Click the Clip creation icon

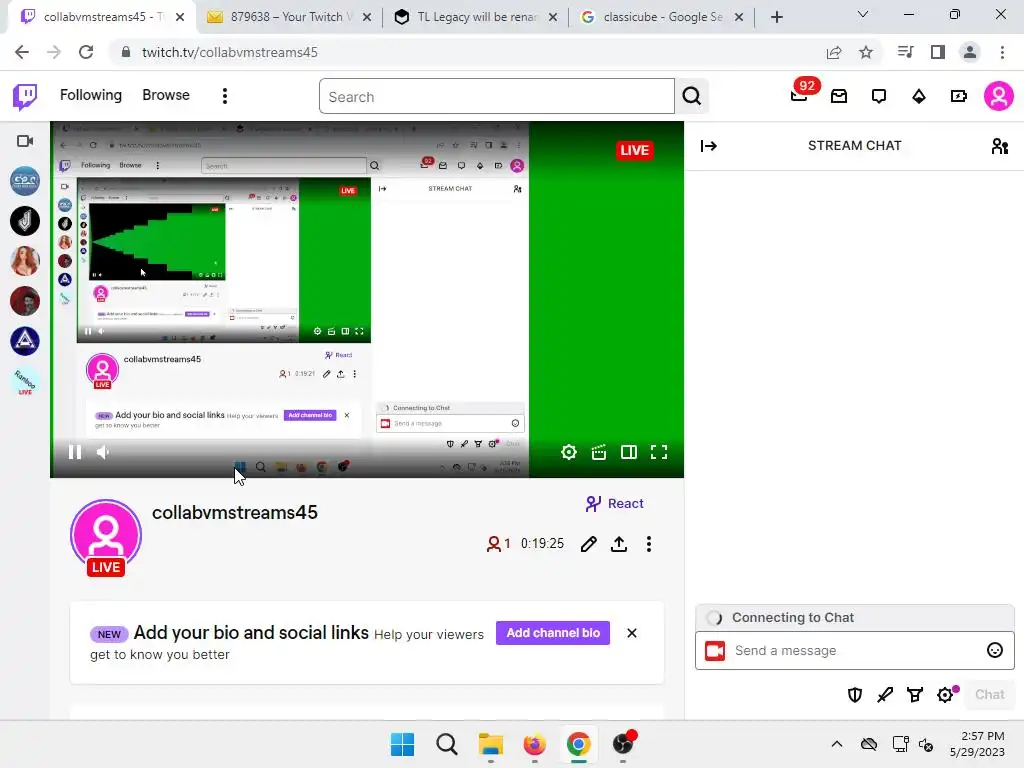point(599,452)
